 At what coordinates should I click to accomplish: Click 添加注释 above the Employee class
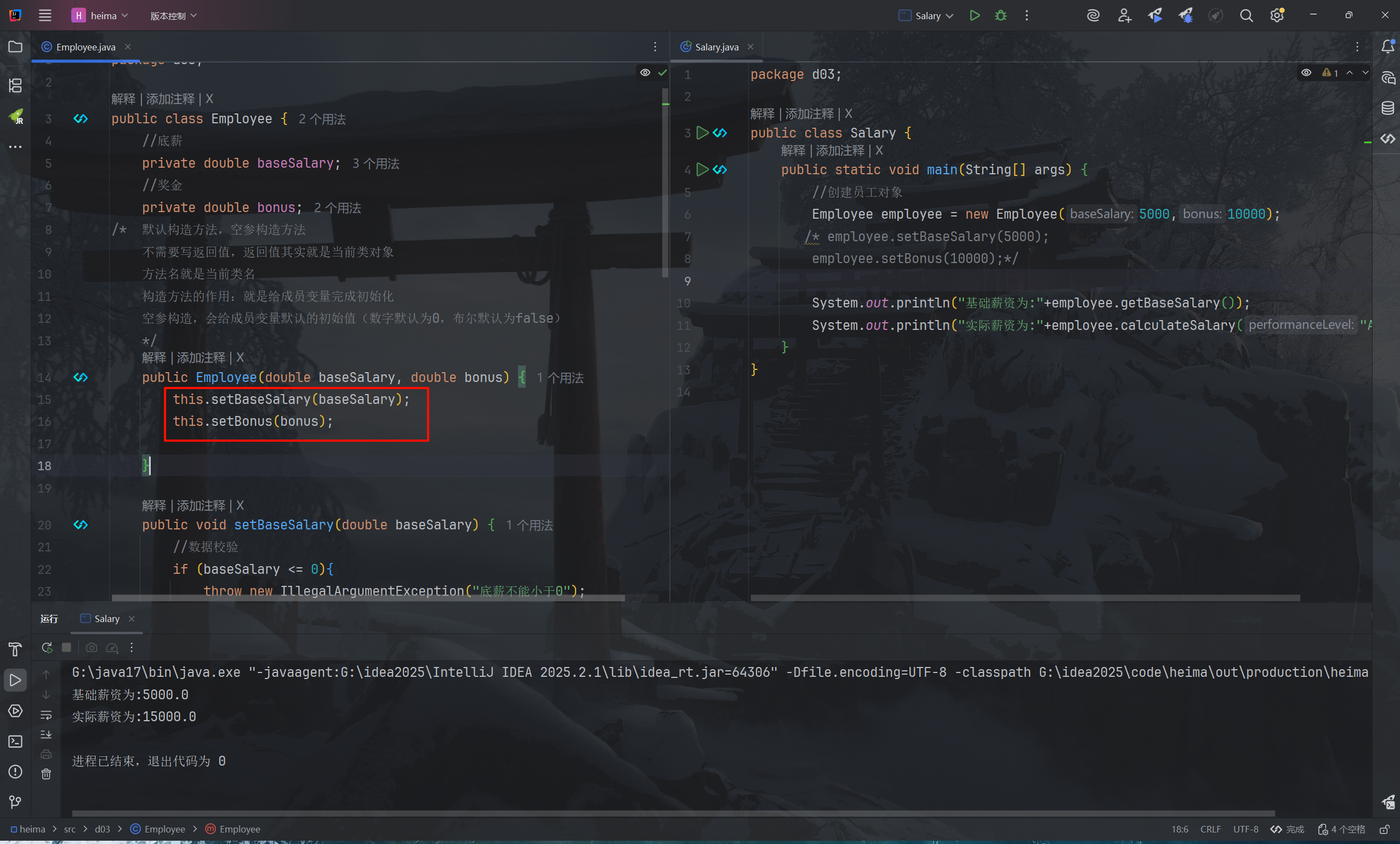click(170, 99)
